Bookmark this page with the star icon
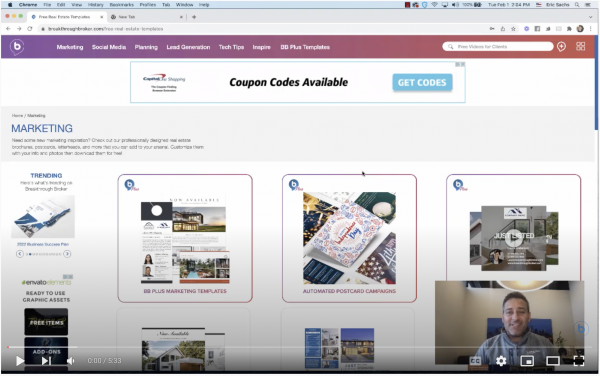 click(514, 29)
